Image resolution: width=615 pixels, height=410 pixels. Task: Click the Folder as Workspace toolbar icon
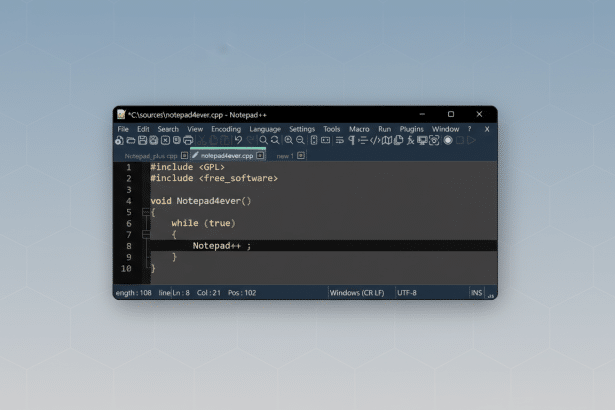click(422, 140)
